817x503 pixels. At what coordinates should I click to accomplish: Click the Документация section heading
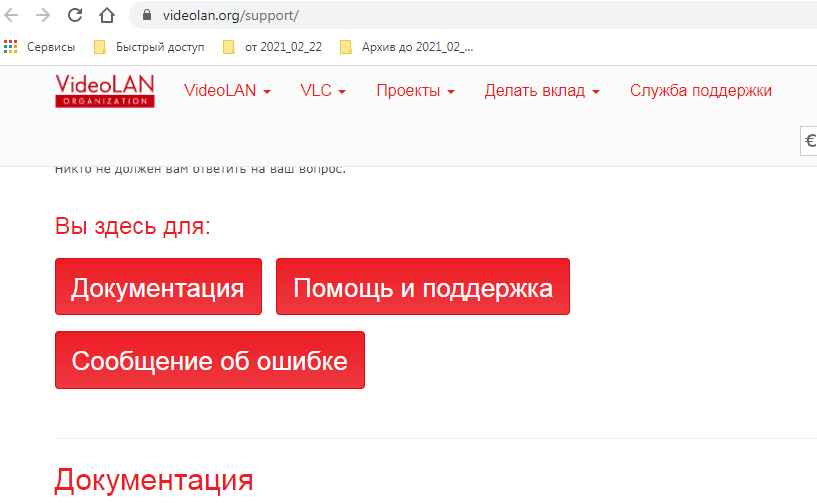click(x=154, y=480)
